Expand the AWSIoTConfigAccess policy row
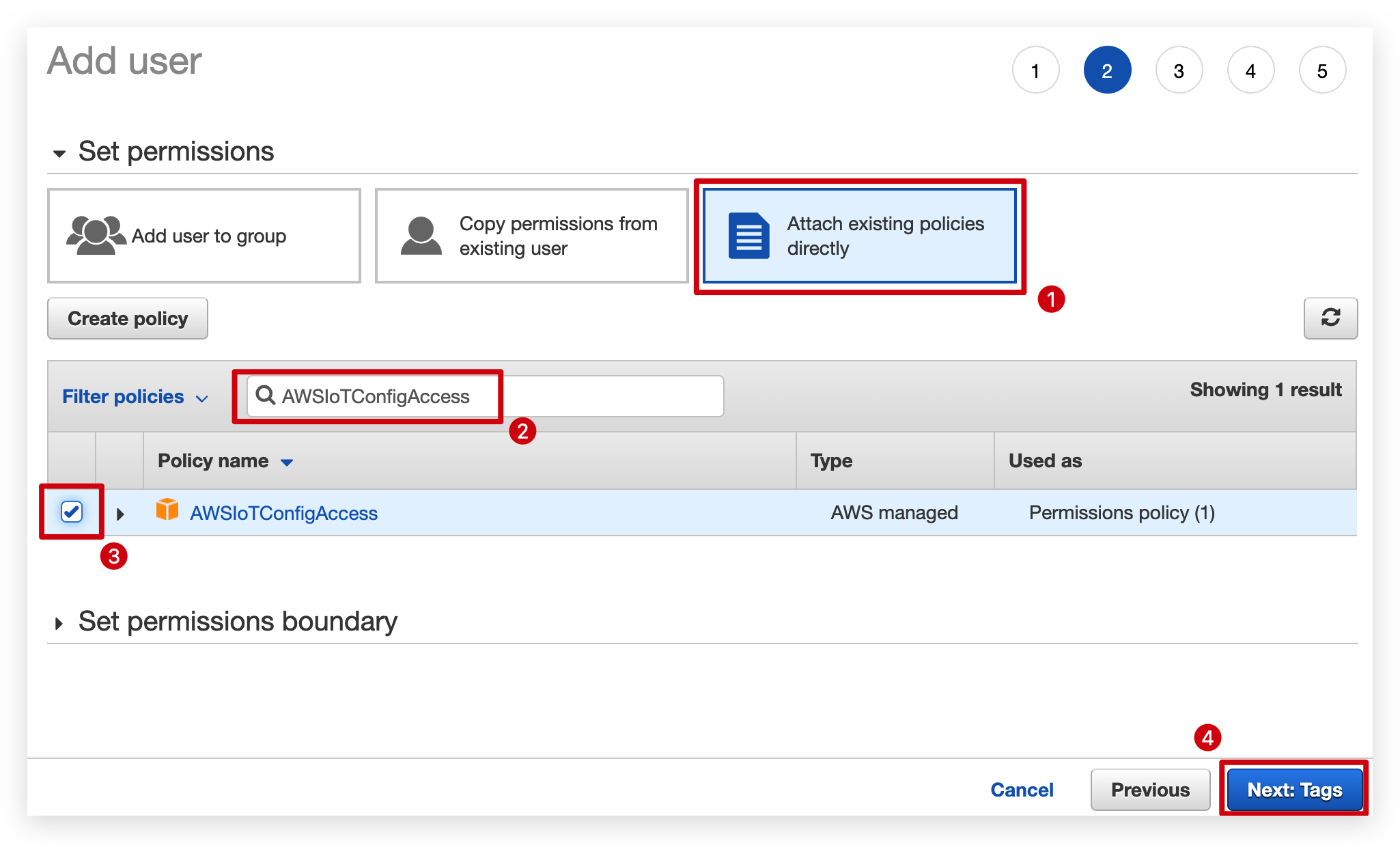 click(x=120, y=514)
